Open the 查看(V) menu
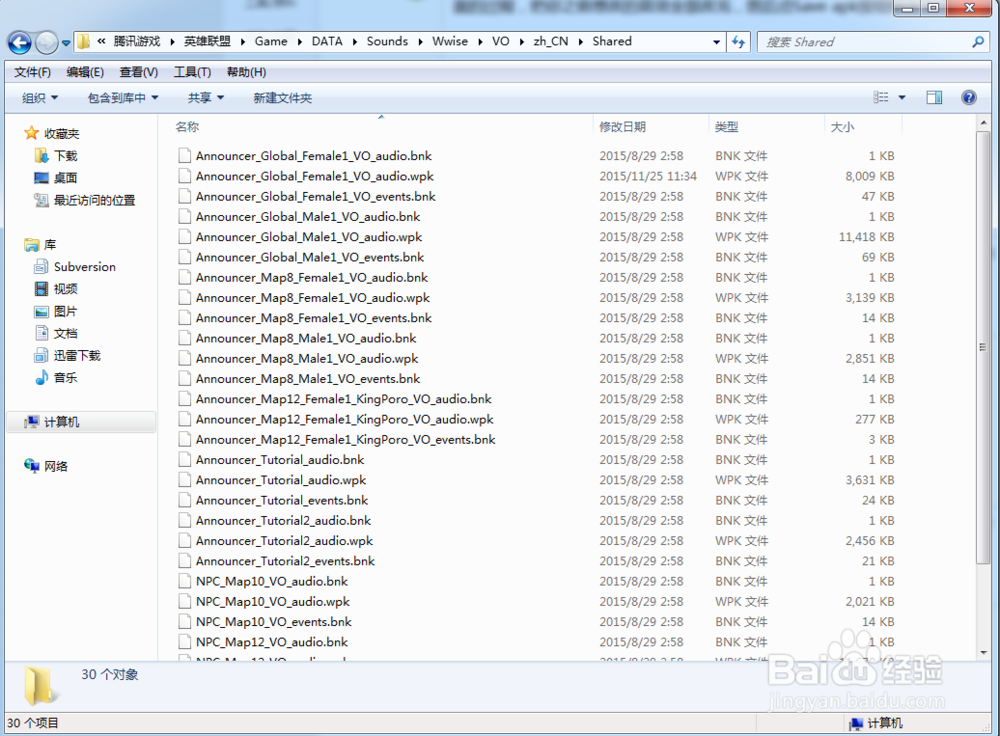This screenshot has height=736, width=1000. [139, 72]
